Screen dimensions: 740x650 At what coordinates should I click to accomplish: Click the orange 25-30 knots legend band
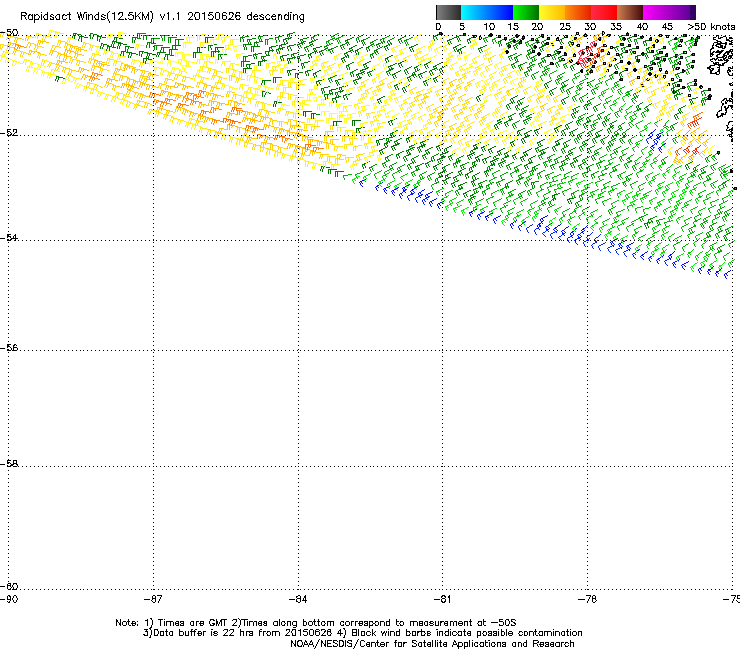coord(578,12)
